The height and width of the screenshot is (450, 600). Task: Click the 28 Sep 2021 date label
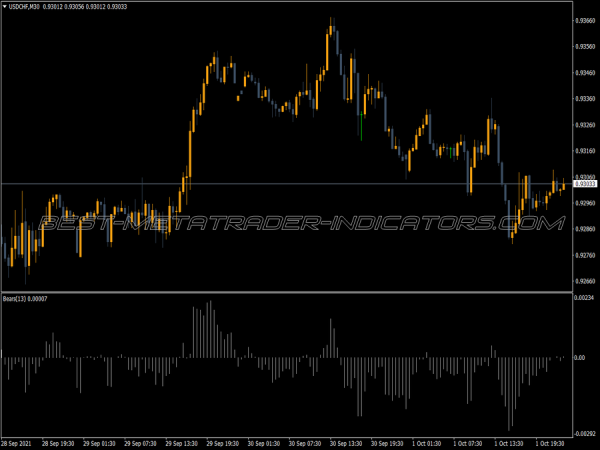point(16,443)
